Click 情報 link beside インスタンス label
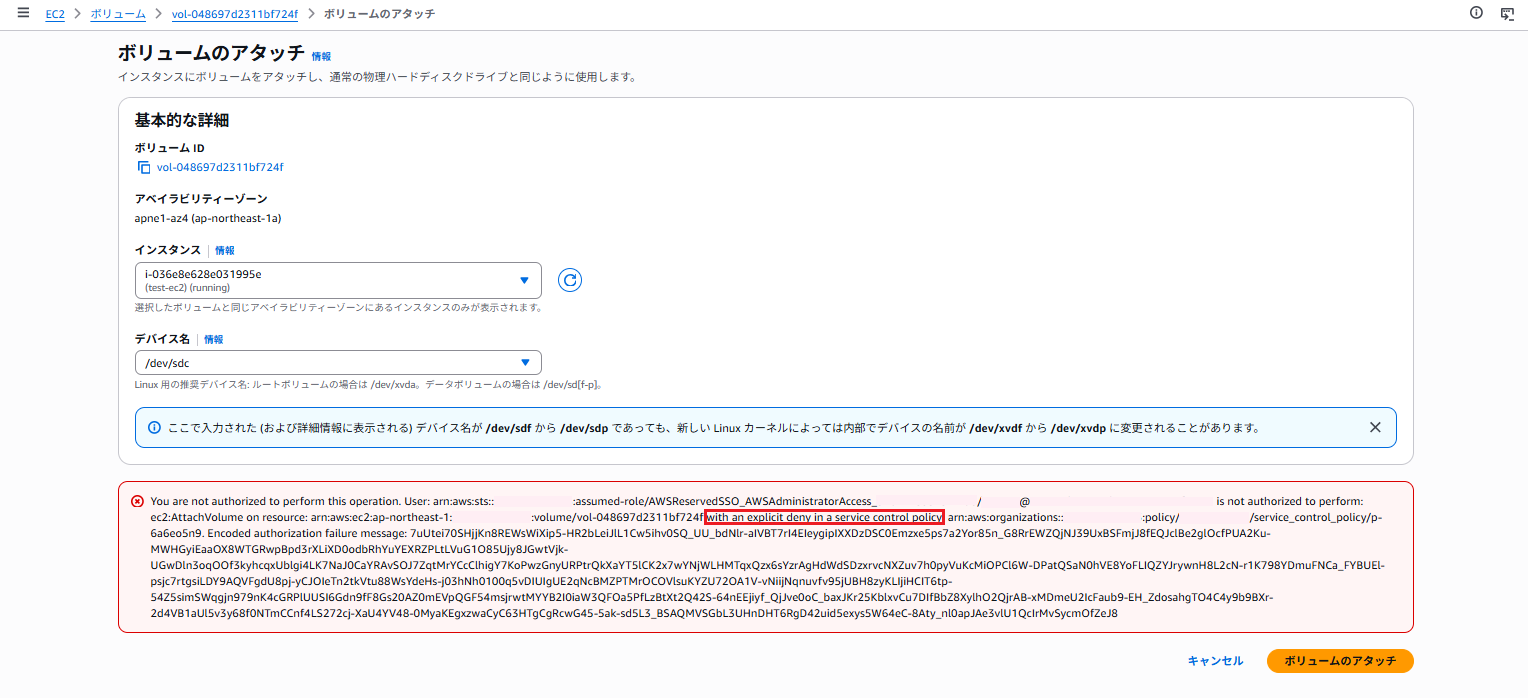The image size is (1528, 698). 225,251
